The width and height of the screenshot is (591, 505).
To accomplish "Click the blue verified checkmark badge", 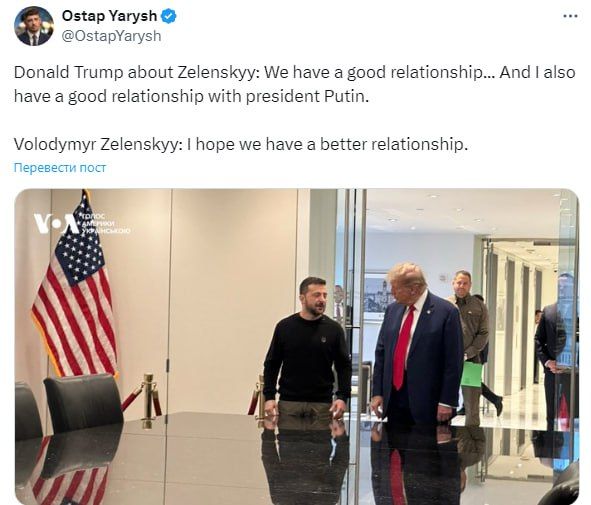I will [169, 16].
